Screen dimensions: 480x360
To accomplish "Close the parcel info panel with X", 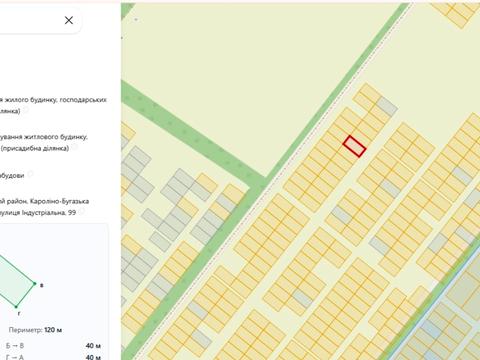I will pyautogui.click(x=69, y=20).
